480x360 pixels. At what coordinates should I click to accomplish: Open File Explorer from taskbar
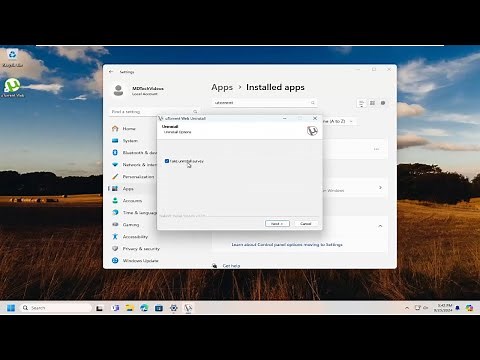pos(130,308)
